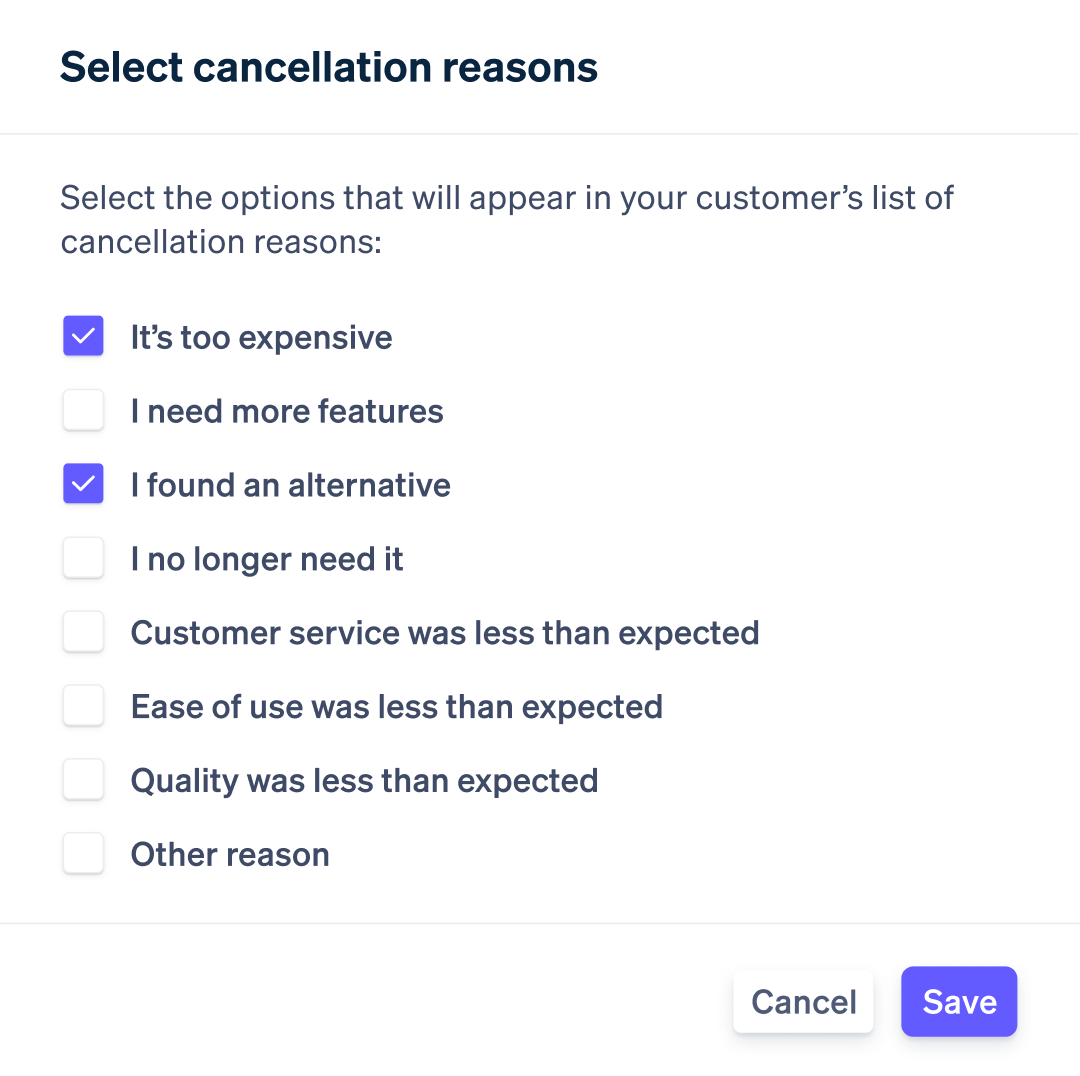Click the "Ease of use was less than expected" text
This screenshot has width=1080, height=1076.
coord(396,708)
